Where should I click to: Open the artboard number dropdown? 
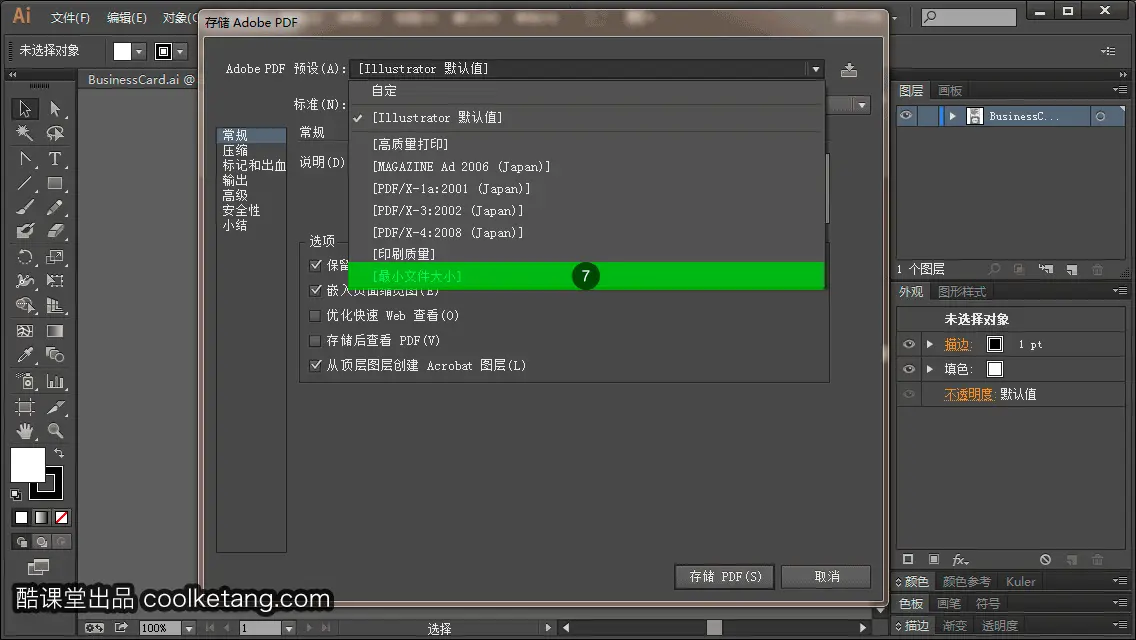(x=288, y=628)
